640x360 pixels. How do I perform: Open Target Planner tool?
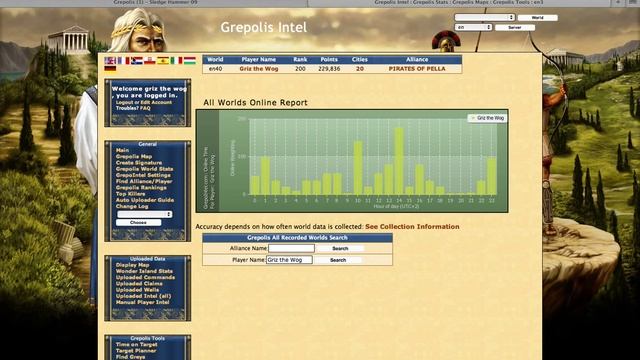point(136,351)
